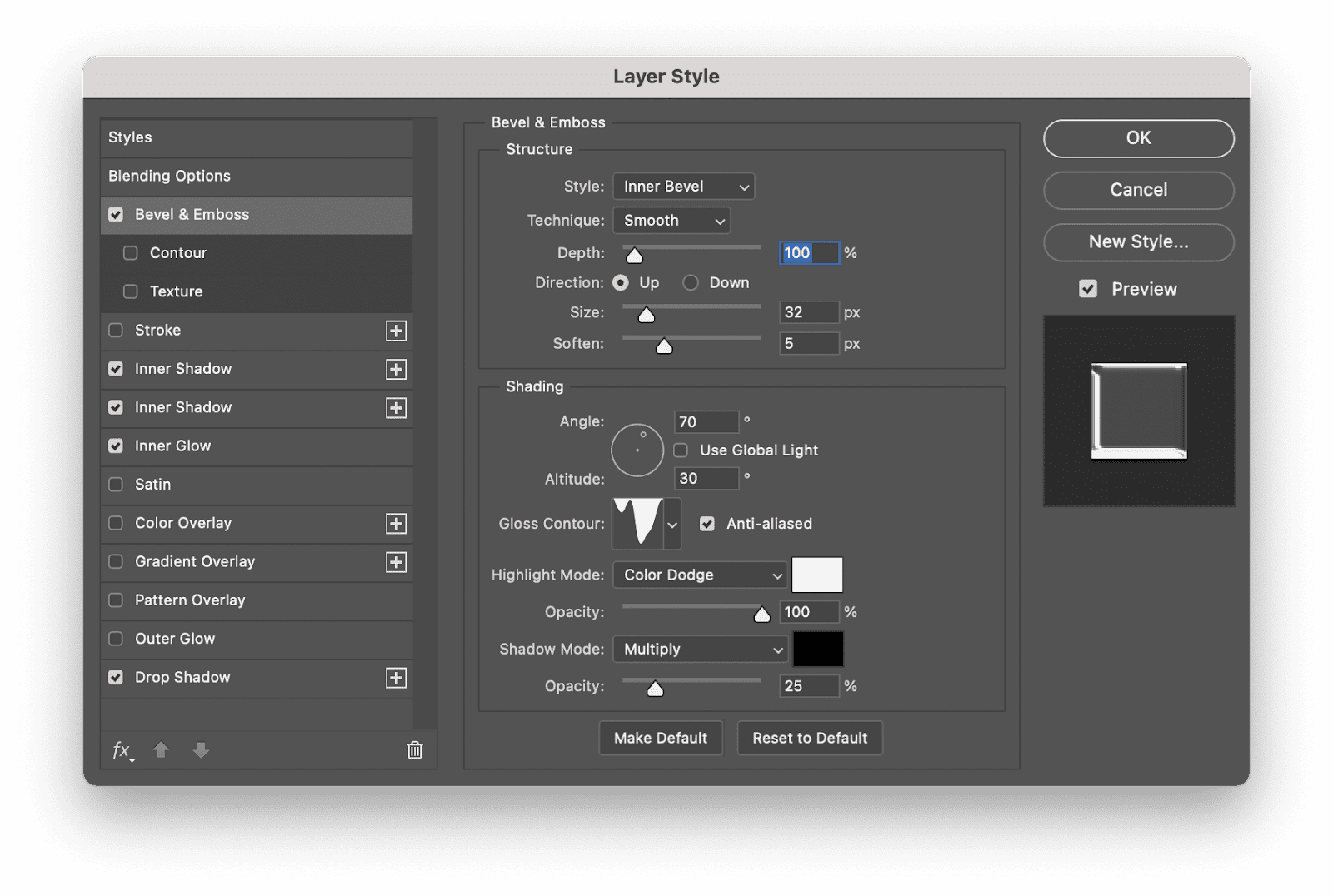Select Satin in the styles list
Screen dimensions: 1333x896
[x=152, y=484]
